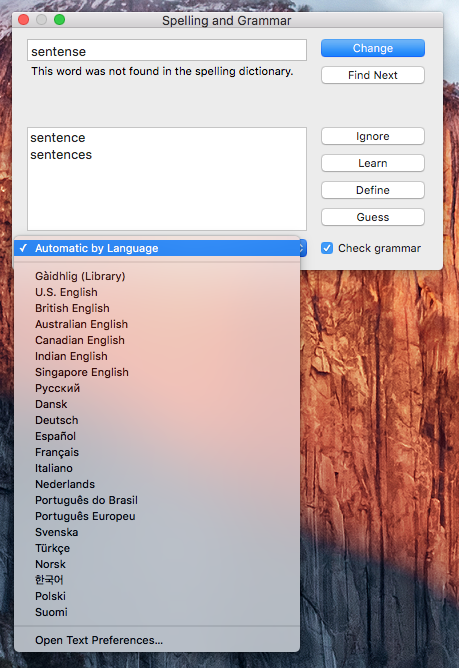Click the Change button
This screenshot has height=668, width=459.
(373, 48)
